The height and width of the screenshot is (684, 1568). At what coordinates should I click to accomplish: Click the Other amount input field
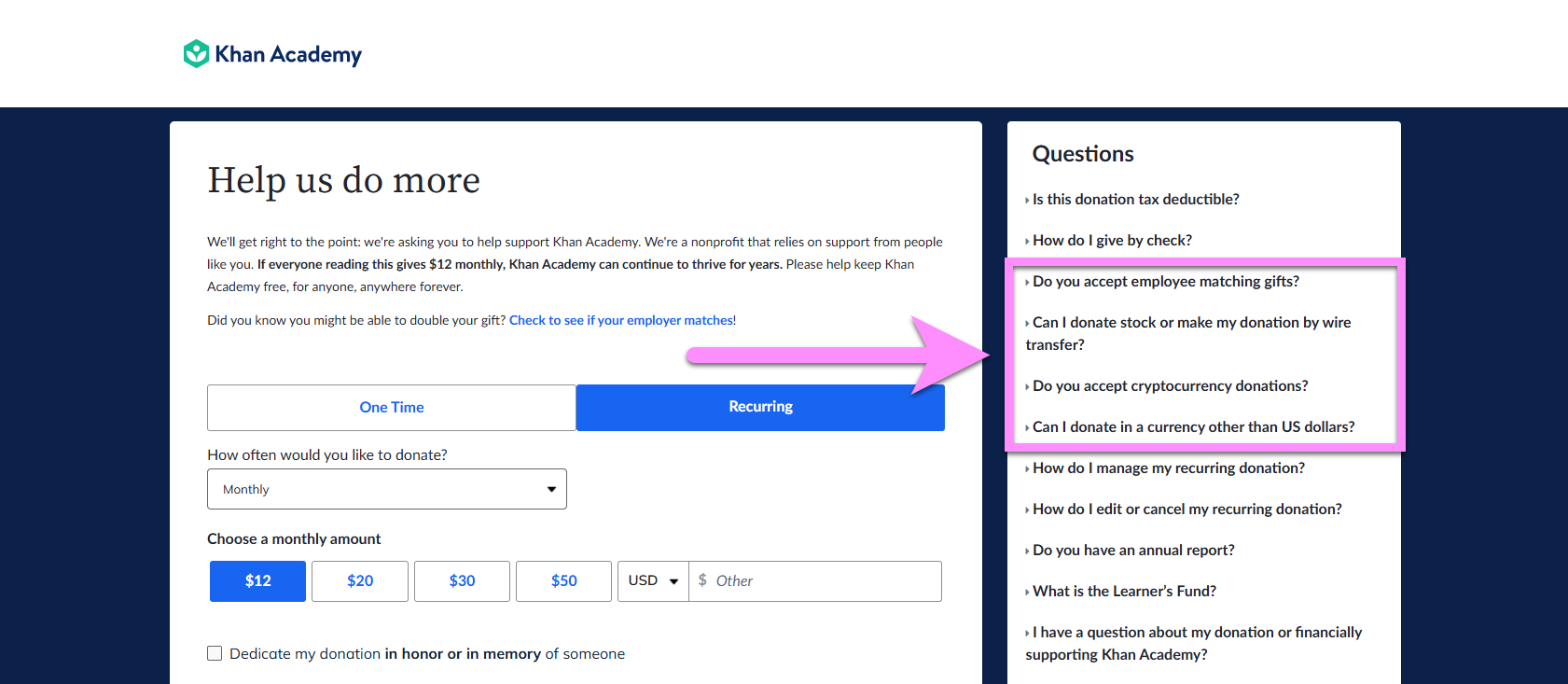815,581
